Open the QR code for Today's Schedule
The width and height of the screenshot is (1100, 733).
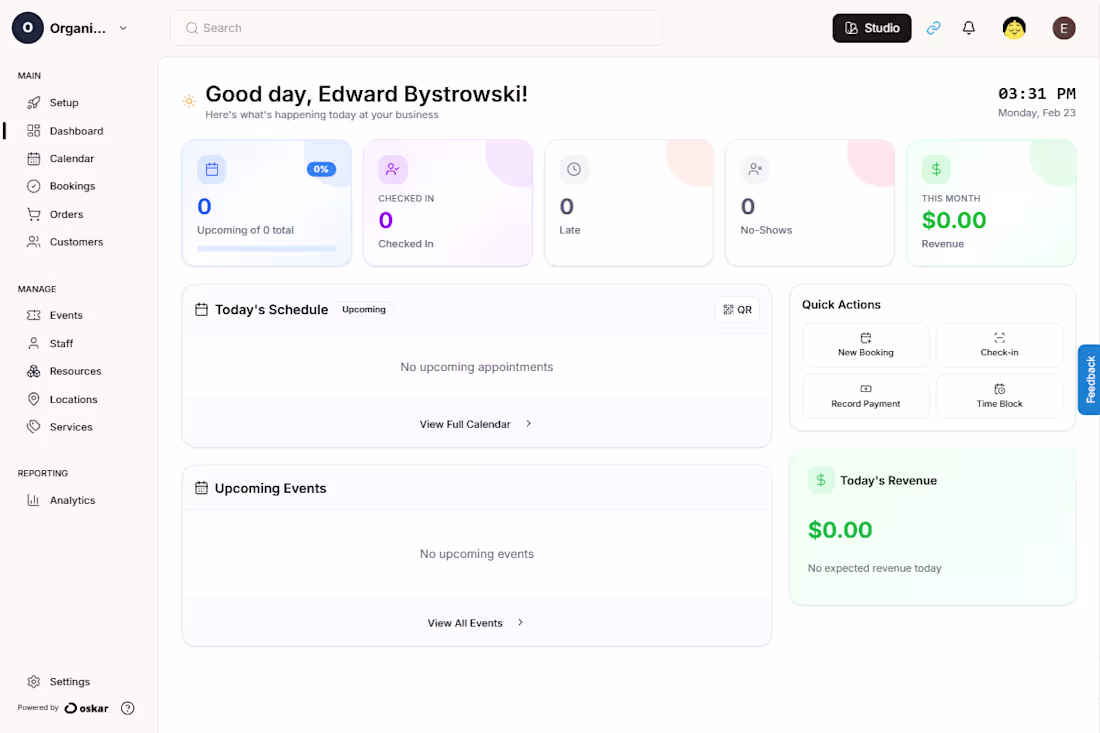(x=737, y=309)
